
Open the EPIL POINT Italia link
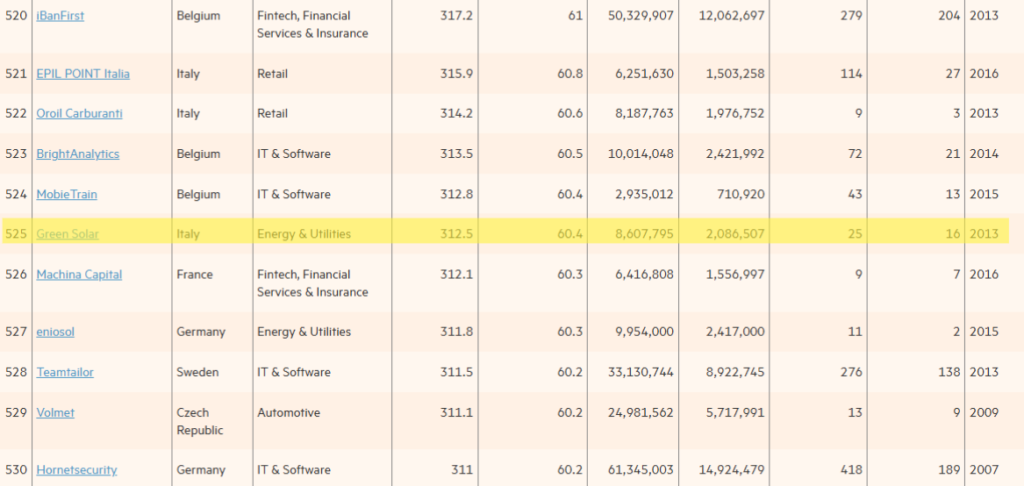point(83,74)
